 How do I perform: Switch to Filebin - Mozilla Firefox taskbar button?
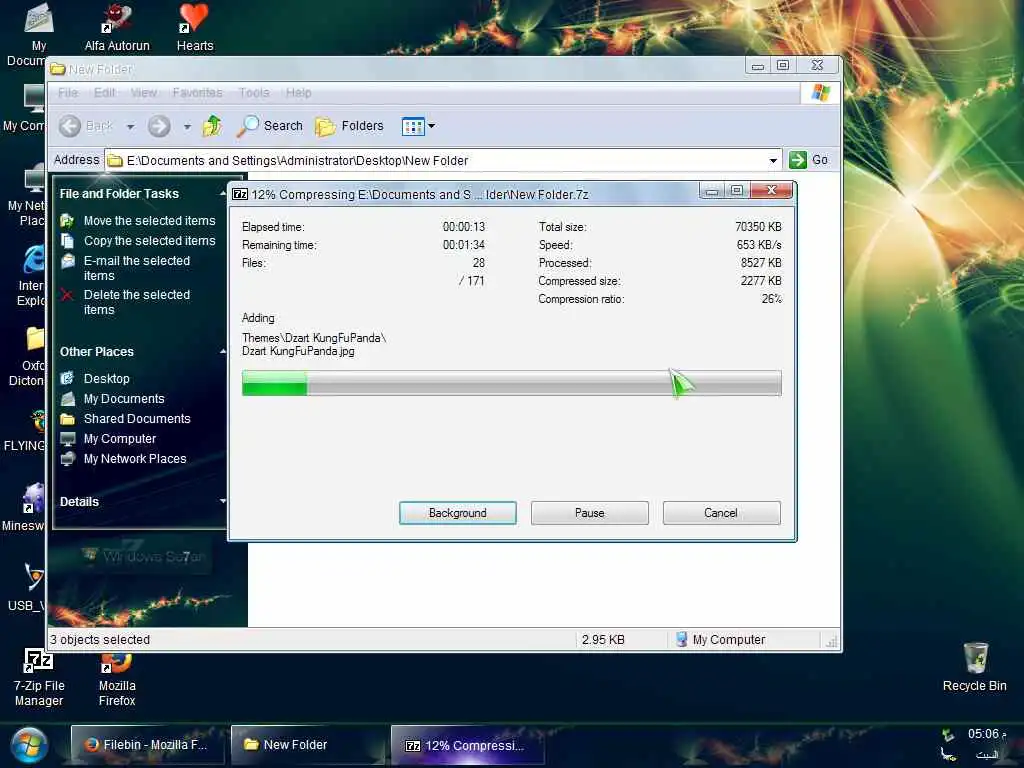pos(147,744)
